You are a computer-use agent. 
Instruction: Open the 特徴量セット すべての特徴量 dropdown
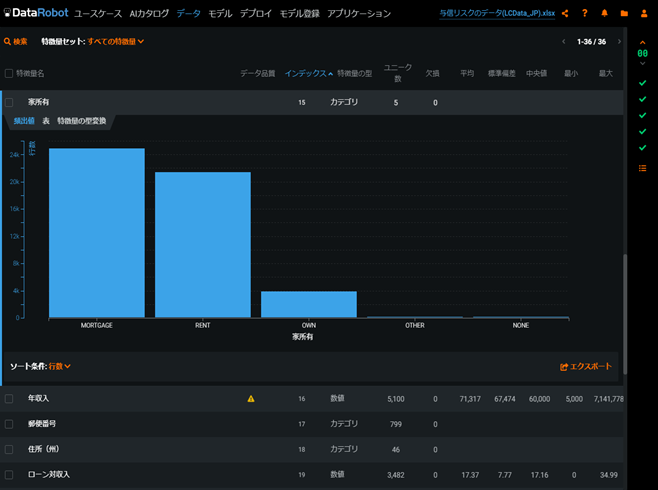115,42
